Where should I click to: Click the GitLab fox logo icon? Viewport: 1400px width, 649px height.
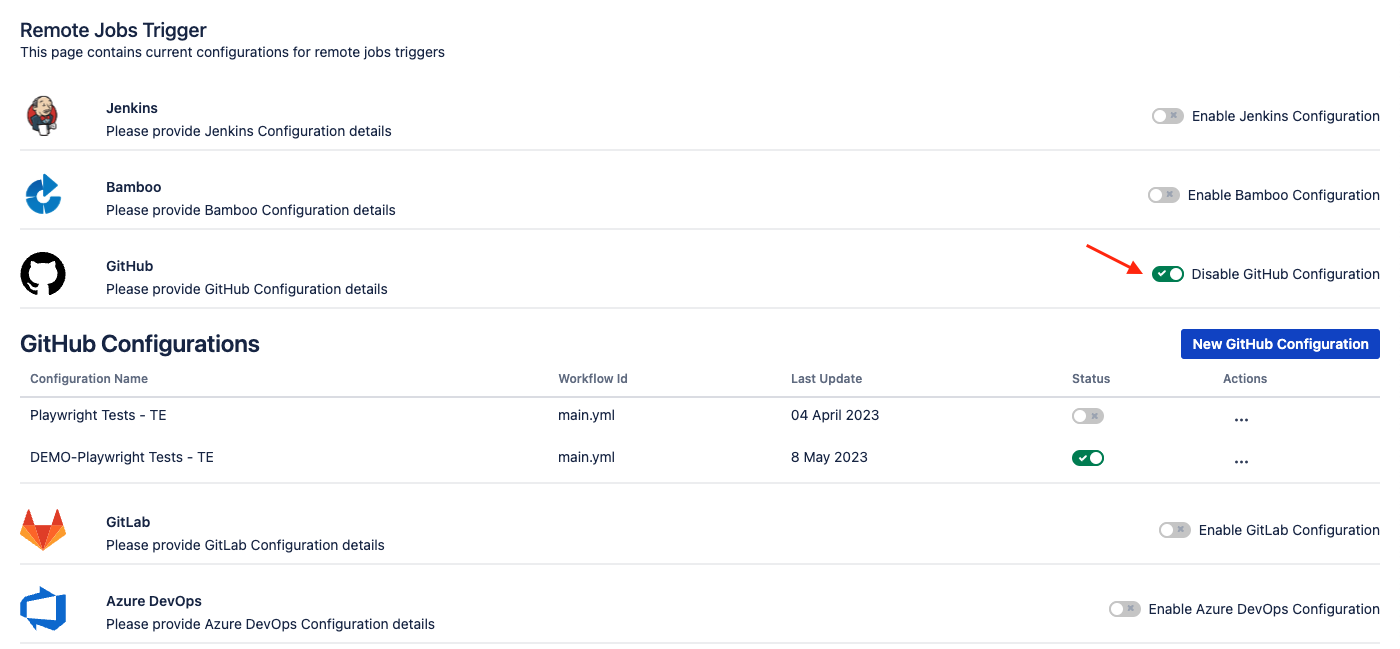point(43,530)
